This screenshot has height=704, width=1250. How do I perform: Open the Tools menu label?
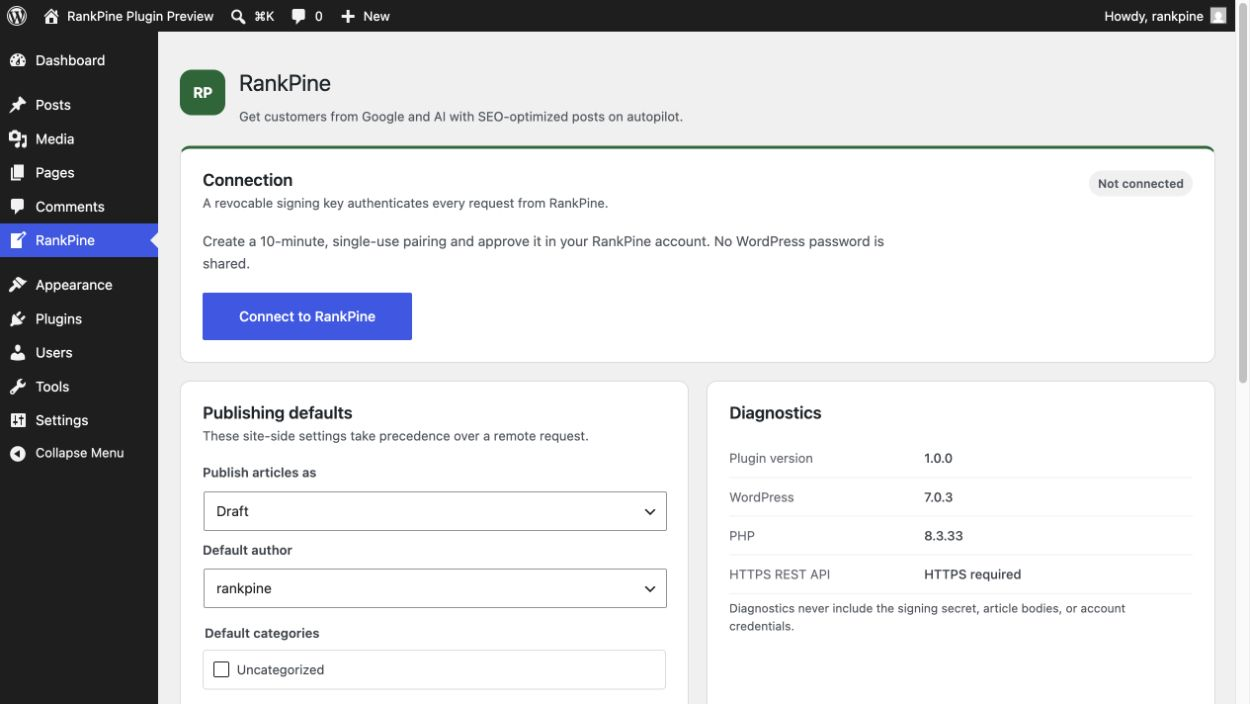[x=52, y=387]
